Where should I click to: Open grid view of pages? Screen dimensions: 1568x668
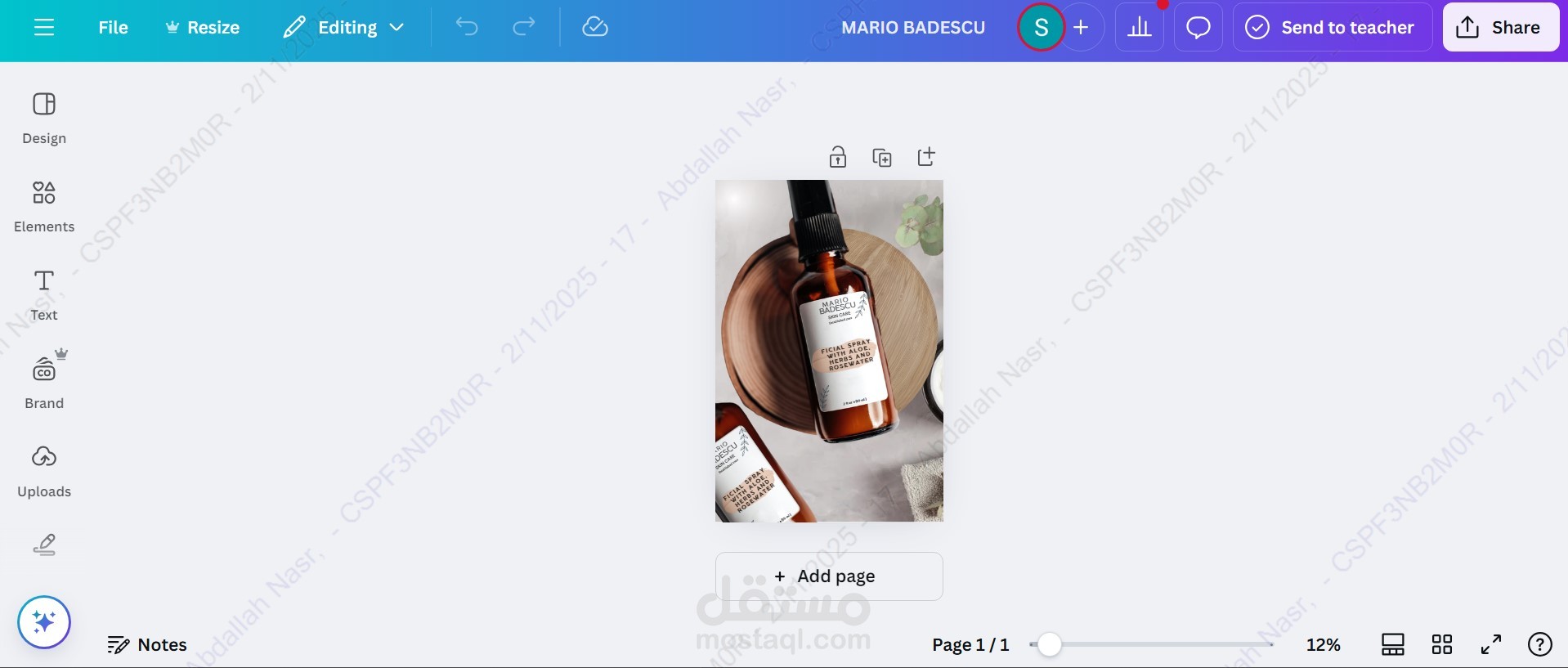click(1442, 645)
